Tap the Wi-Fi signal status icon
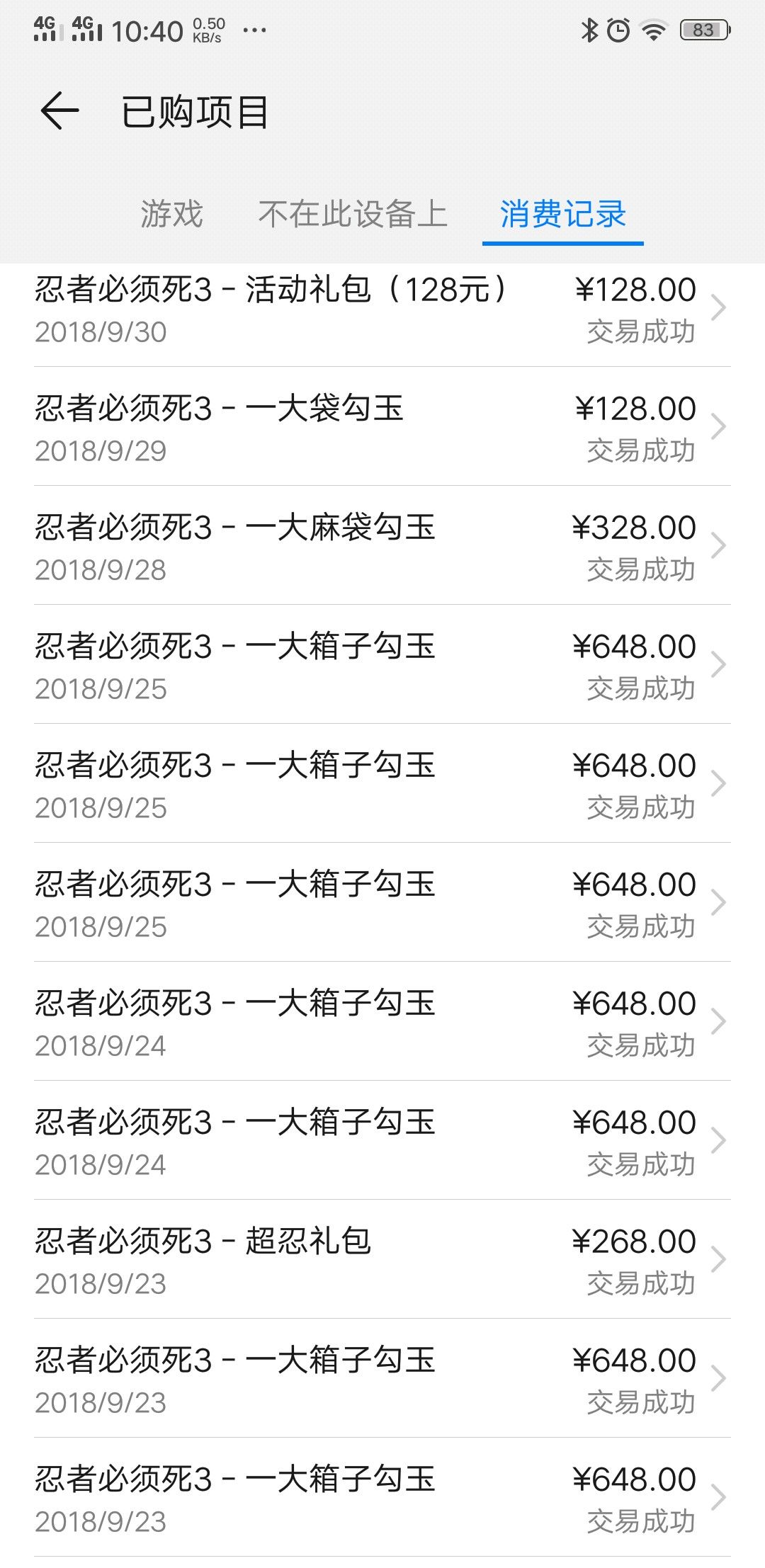The image size is (765, 1568). tap(654, 30)
